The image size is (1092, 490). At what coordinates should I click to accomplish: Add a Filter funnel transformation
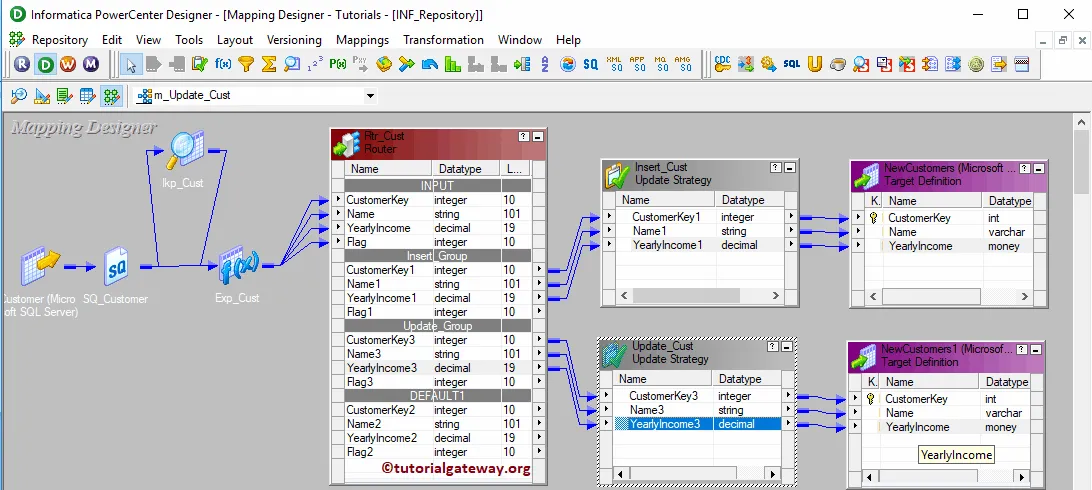[x=246, y=65]
